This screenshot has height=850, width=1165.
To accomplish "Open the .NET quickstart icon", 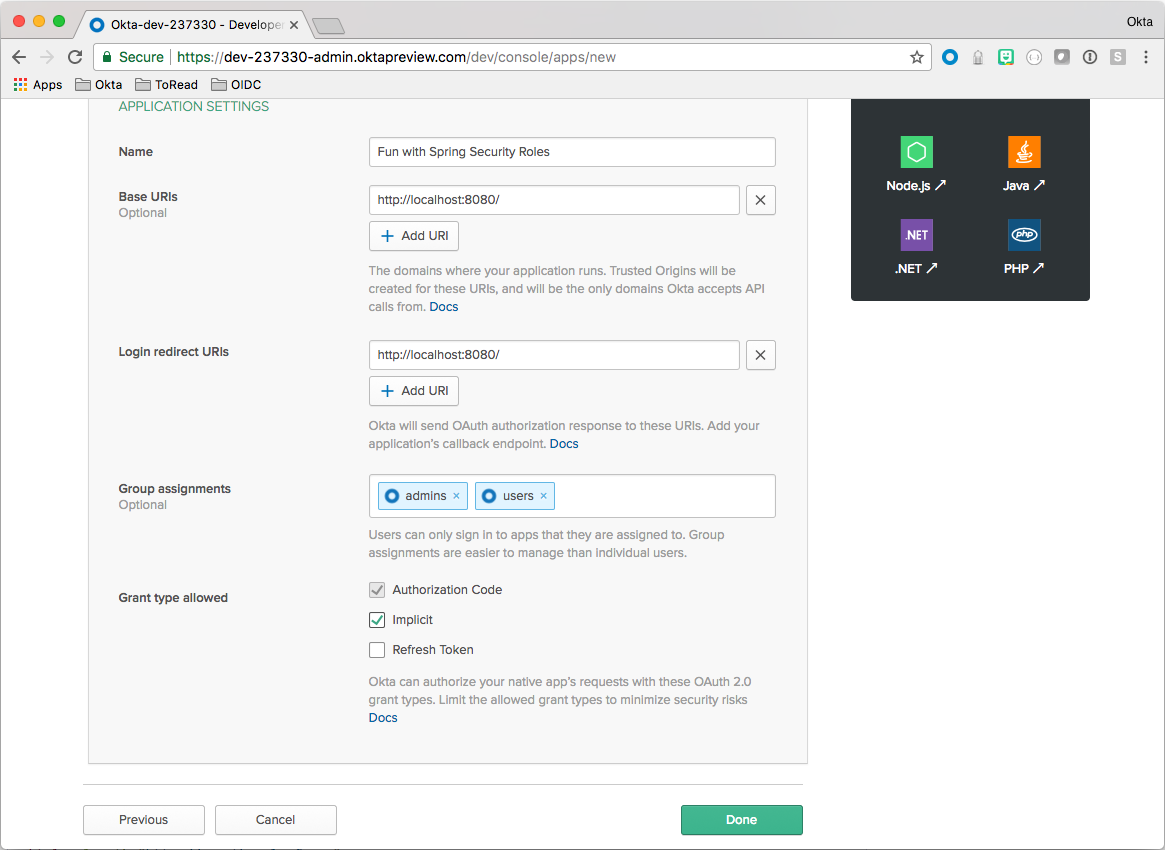I will point(916,236).
